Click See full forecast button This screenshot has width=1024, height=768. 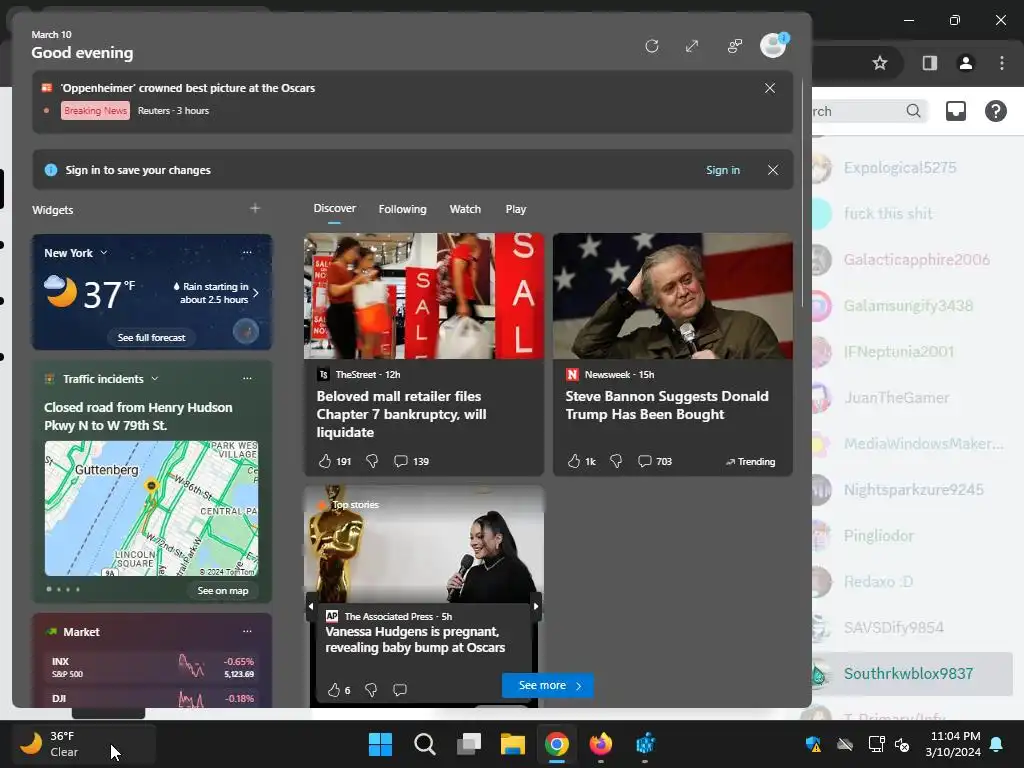tap(152, 337)
